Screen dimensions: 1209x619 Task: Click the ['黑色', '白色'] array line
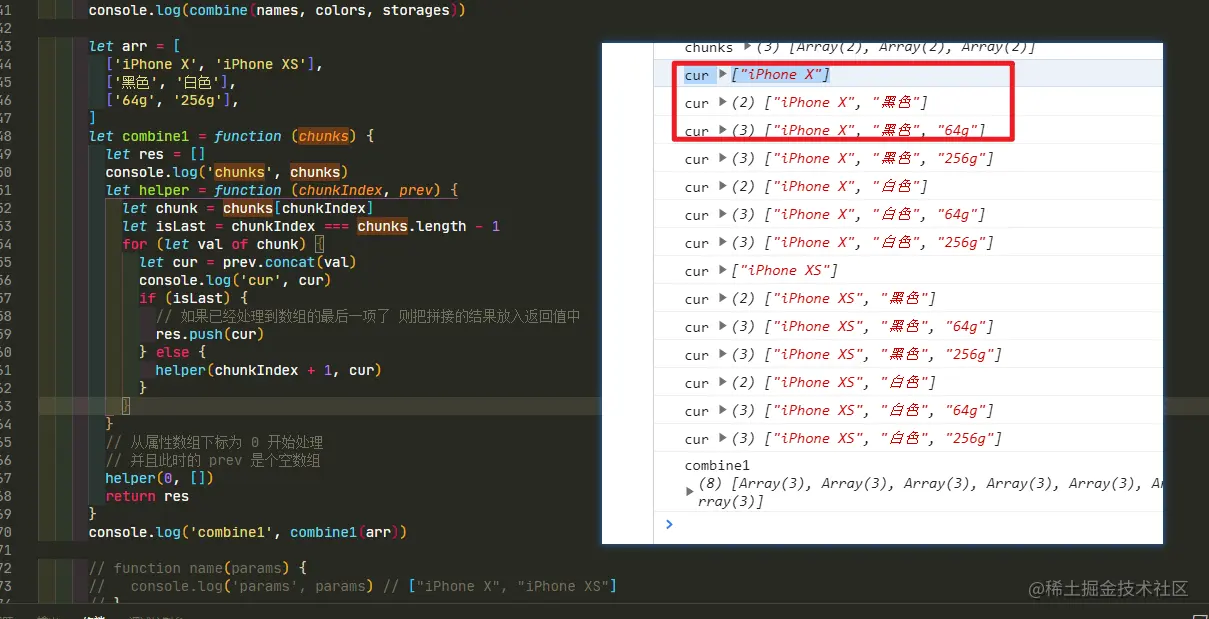pyautogui.click(x=172, y=82)
